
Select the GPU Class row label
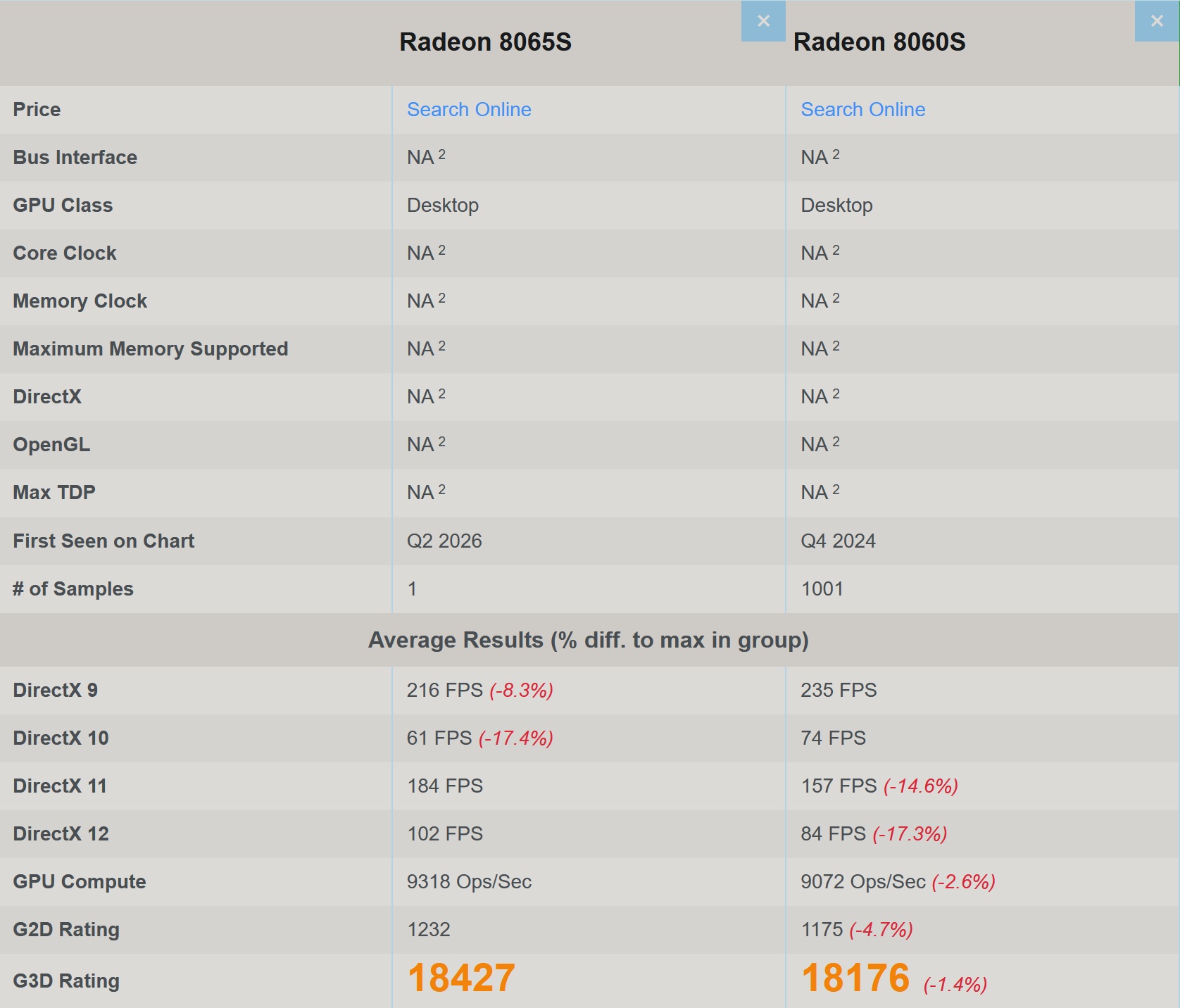[63, 206]
